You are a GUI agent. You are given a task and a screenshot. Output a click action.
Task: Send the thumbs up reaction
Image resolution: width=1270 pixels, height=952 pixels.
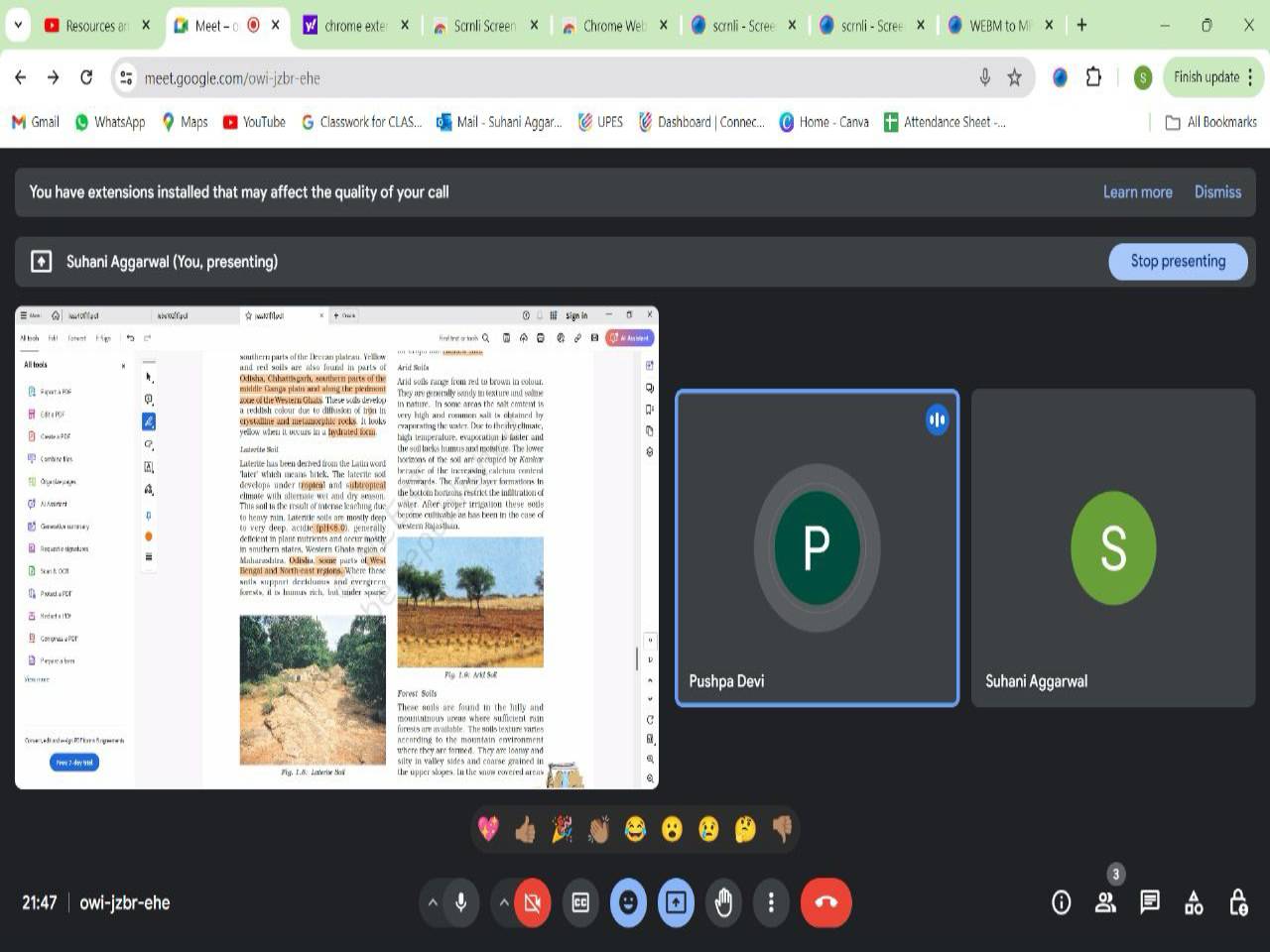(525, 829)
